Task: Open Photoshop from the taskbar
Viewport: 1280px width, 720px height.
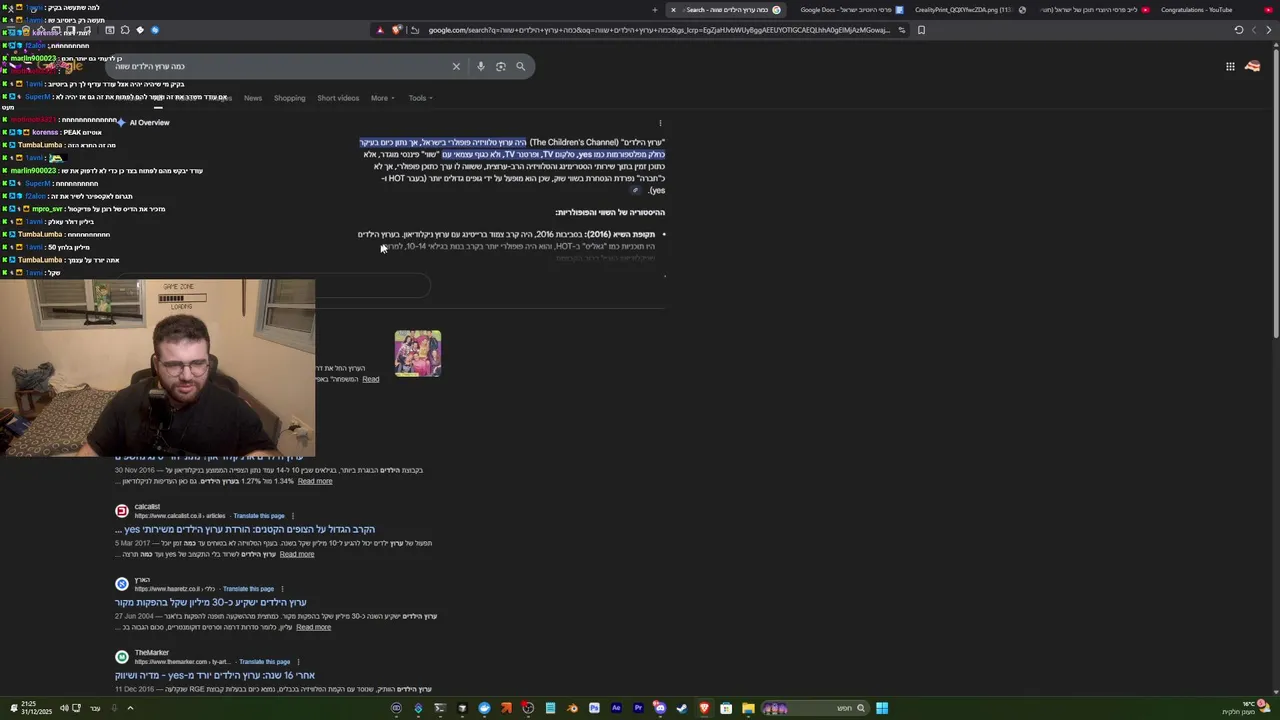Action: [594, 708]
